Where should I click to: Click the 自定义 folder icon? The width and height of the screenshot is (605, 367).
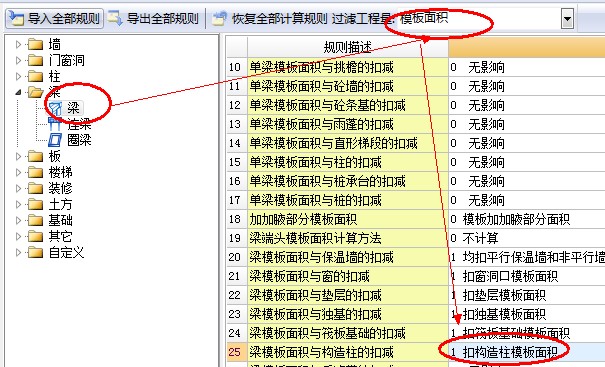35,252
